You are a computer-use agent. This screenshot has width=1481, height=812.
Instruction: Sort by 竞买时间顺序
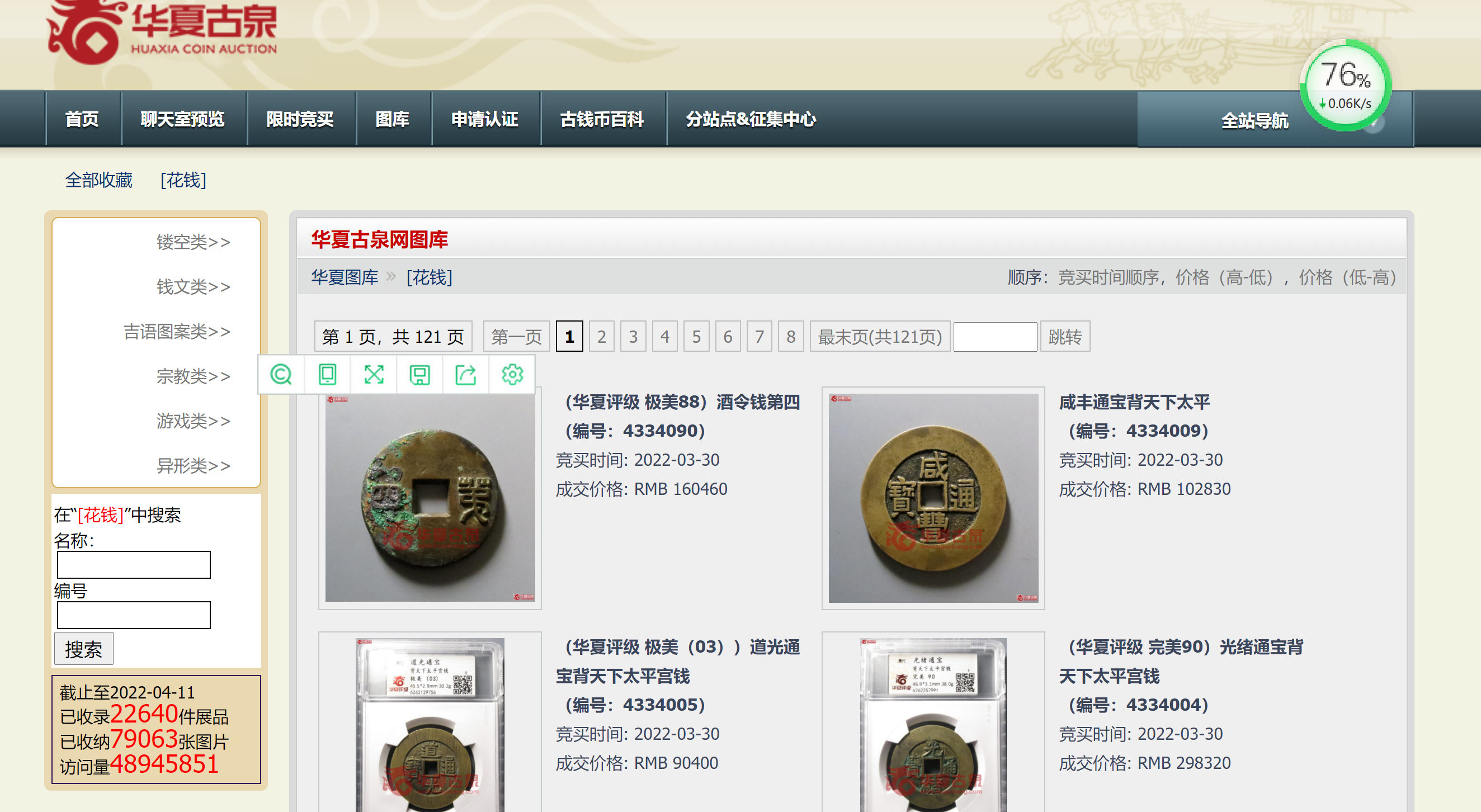click(x=1109, y=277)
